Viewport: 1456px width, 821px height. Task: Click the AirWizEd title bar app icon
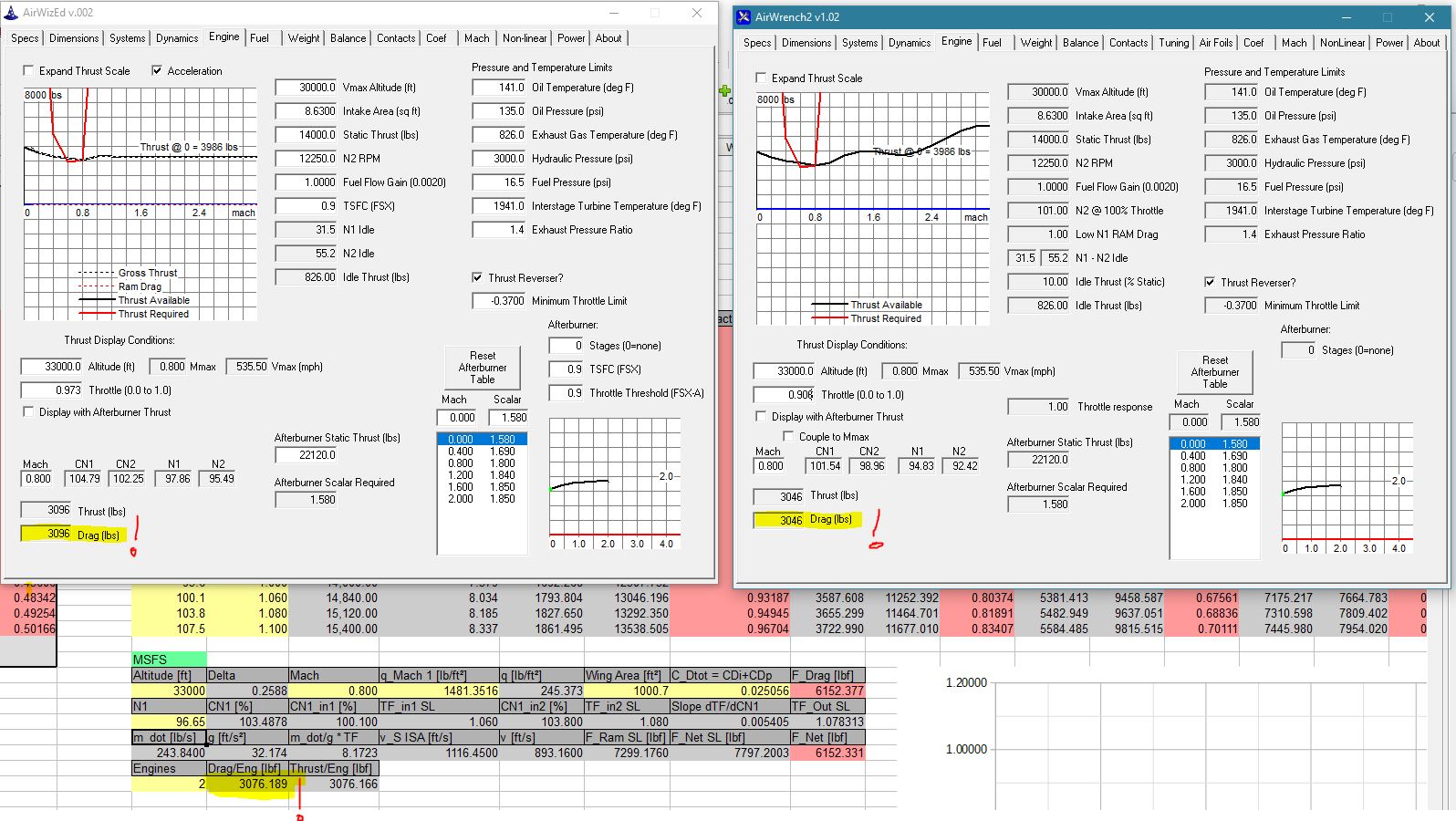11,13
